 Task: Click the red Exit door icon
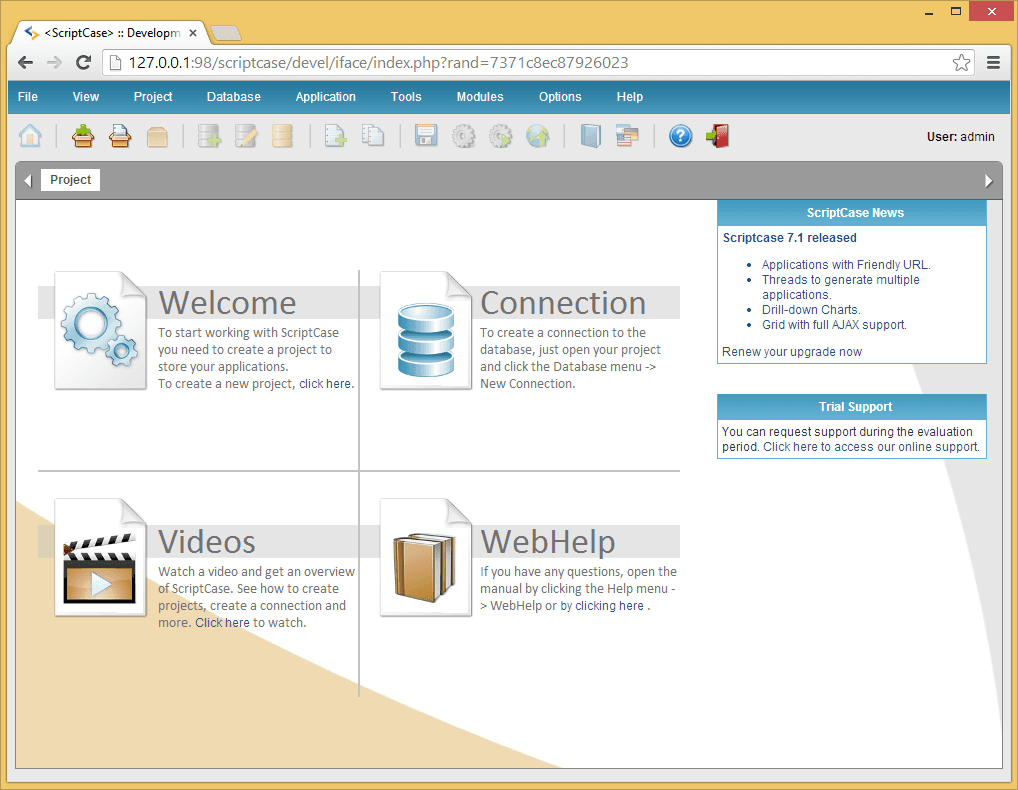point(717,136)
